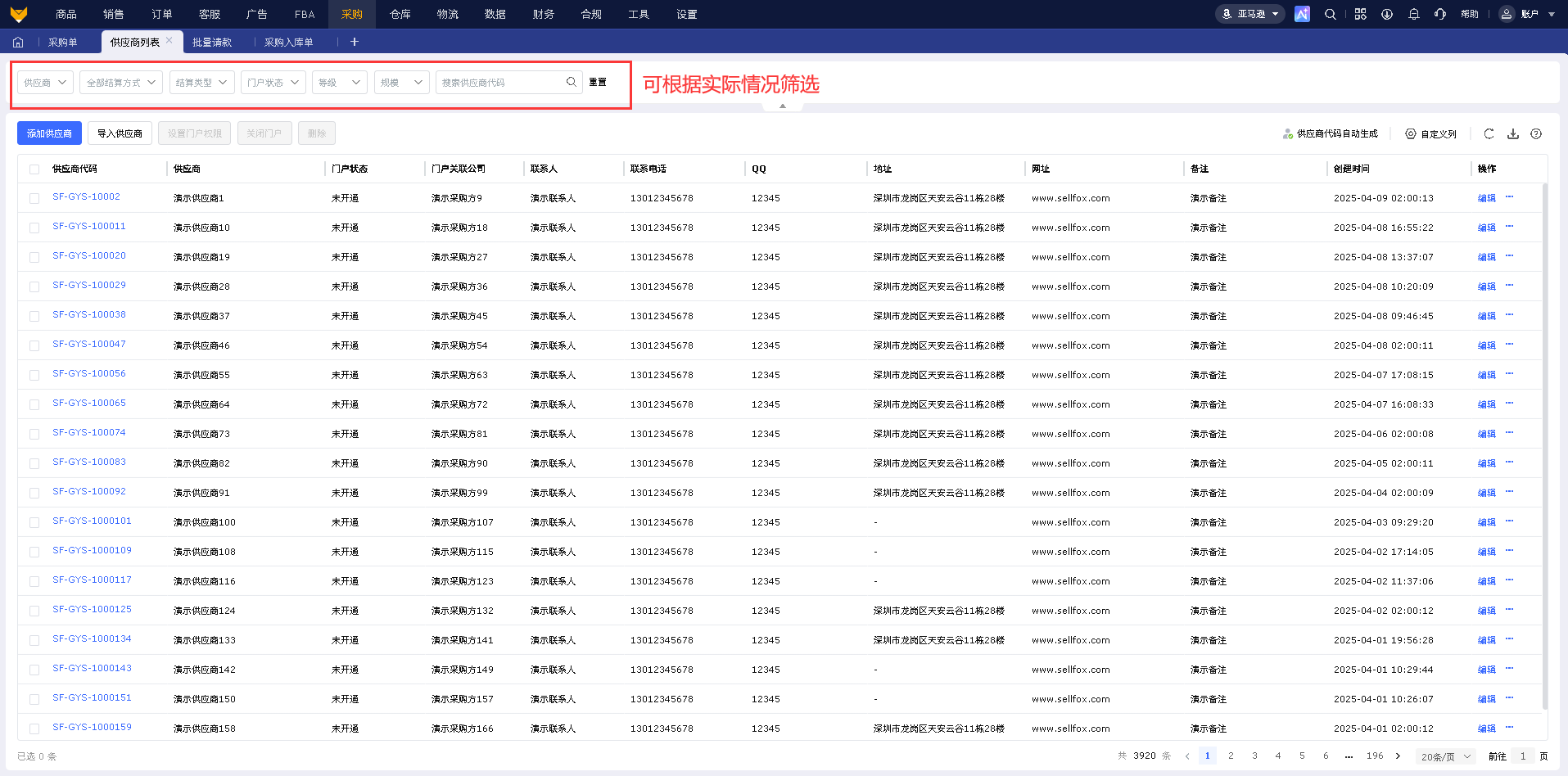This screenshot has width=1568, height=776.
Task: Open the 结算类型 dropdown
Action: [202, 82]
